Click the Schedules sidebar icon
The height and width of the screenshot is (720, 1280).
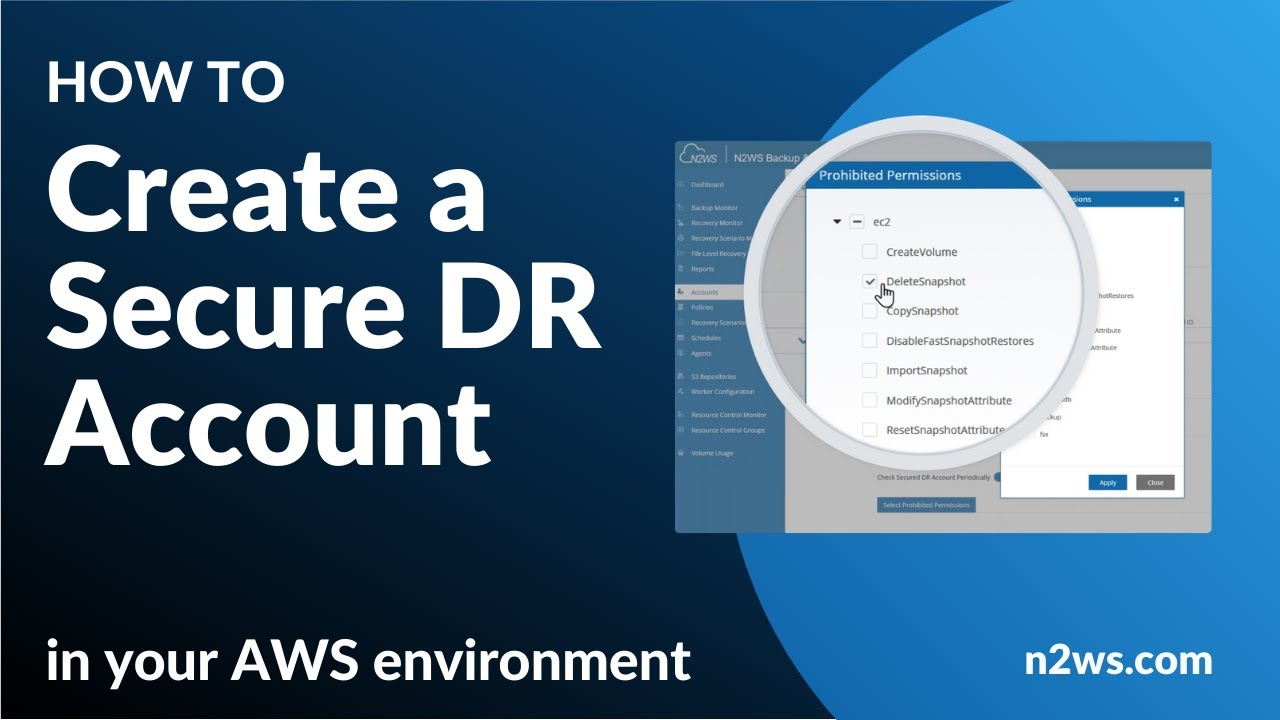point(681,338)
